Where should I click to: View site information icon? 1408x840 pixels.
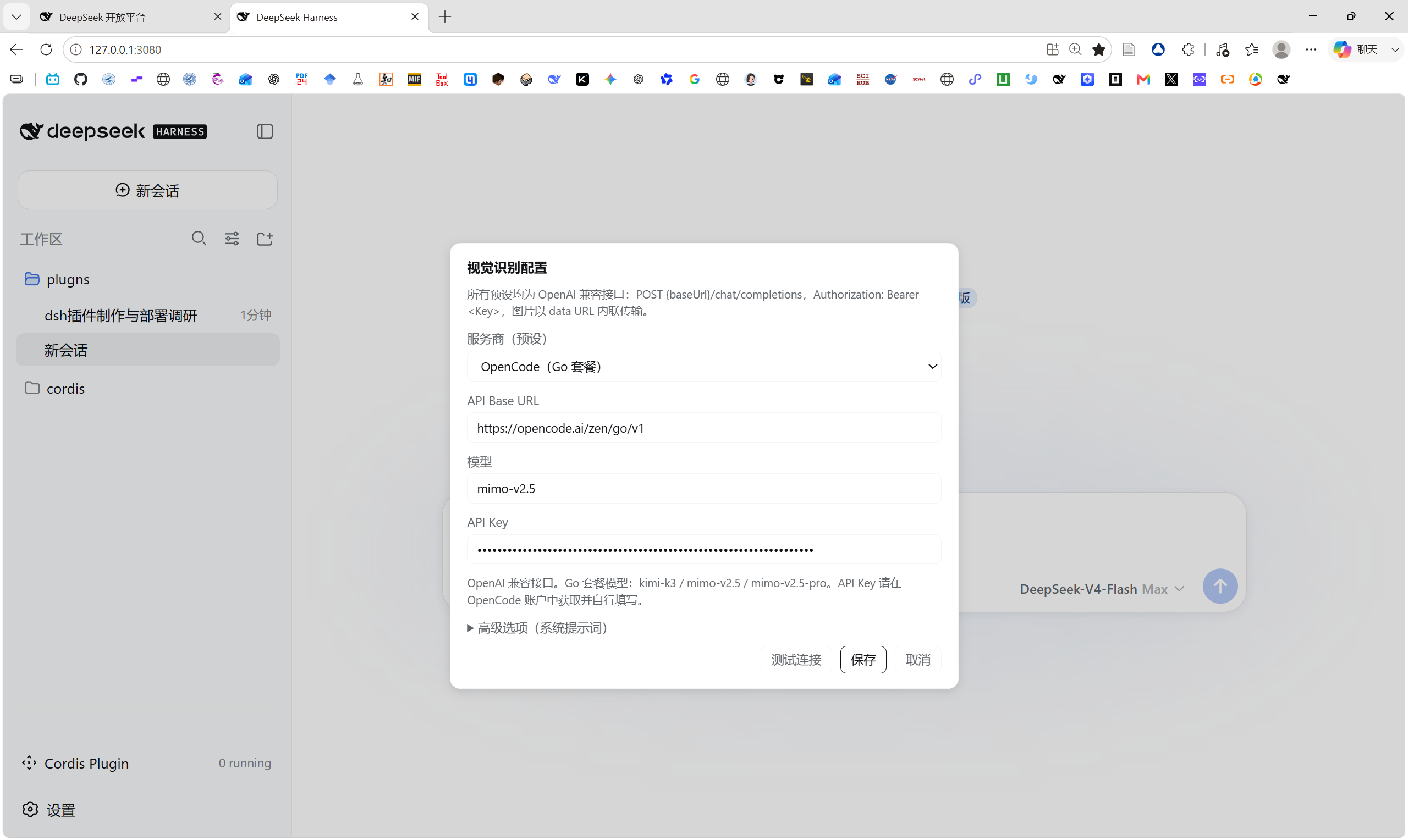(76, 50)
